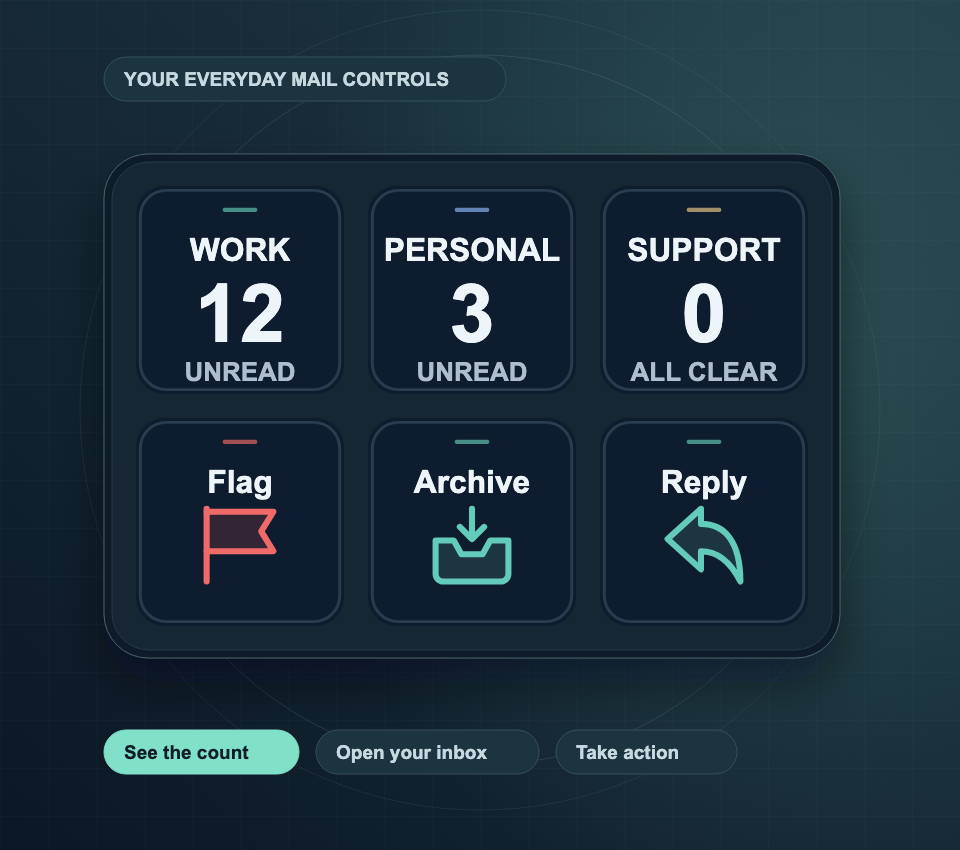Click the Reply label text
Viewport: 960px width, 850px height.
point(704,483)
